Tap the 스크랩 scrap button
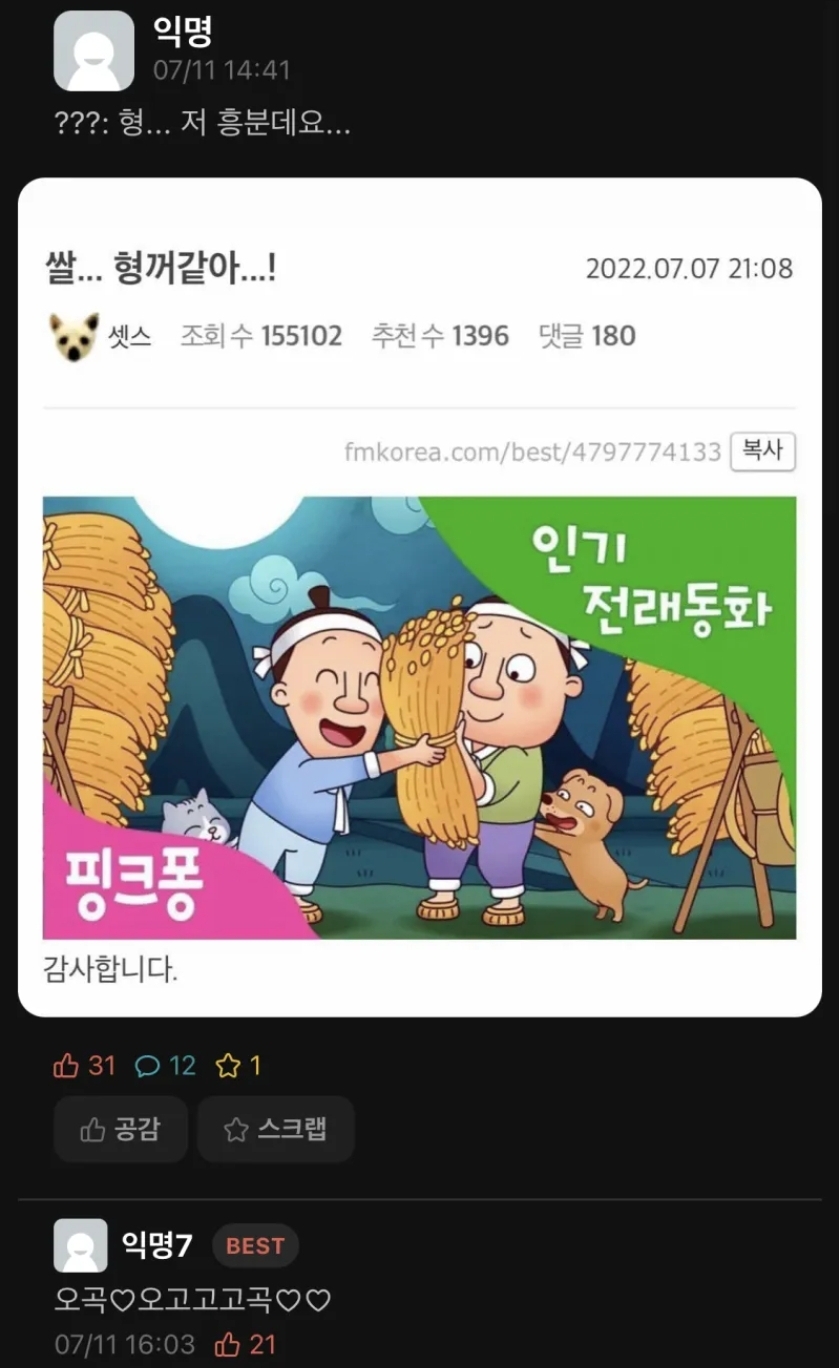Image resolution: width=839 pixels, height=1368 pixels. (x=276, y=1129)
